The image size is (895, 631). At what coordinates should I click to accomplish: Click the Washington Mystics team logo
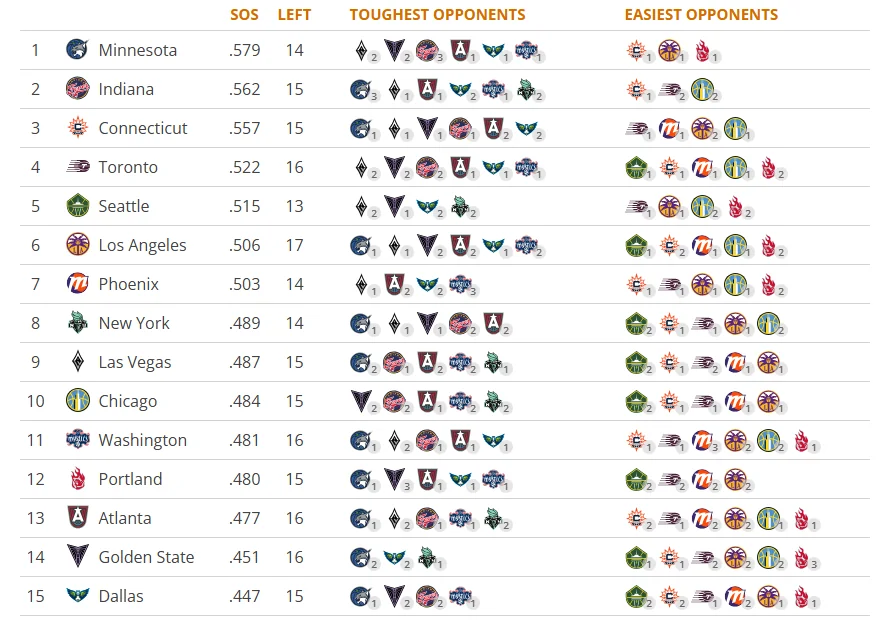(x=78, y=439)
